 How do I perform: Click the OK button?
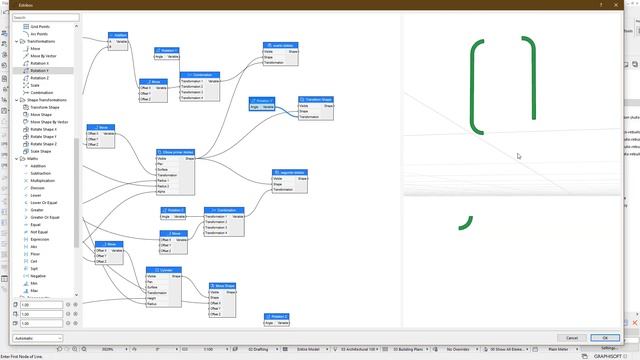605,338
